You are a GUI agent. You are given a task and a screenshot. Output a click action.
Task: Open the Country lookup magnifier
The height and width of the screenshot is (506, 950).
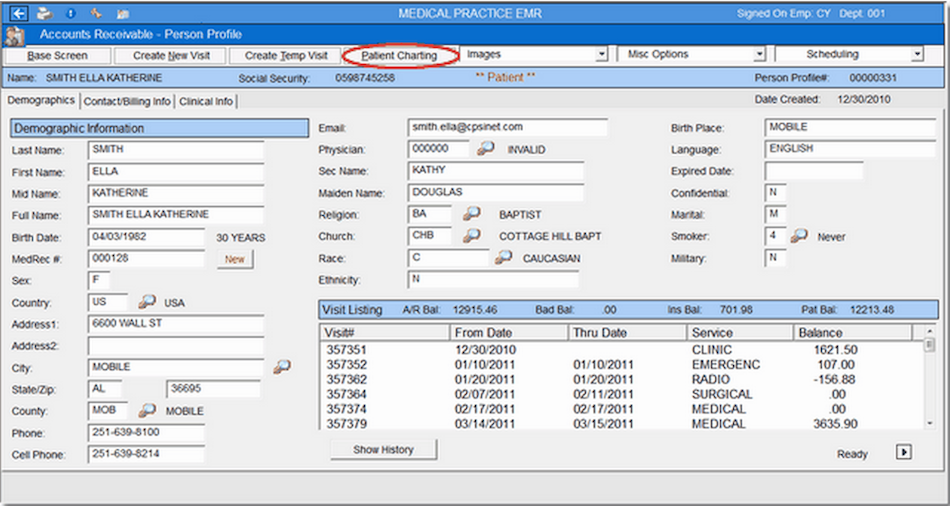[x=147, y=302]
